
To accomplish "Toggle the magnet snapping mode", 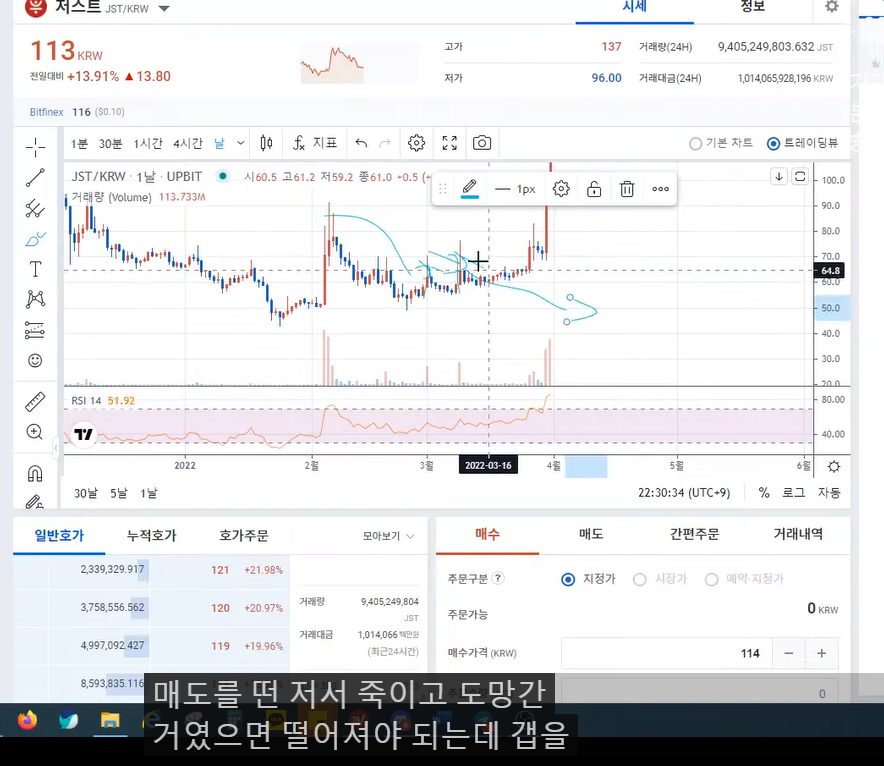I will [35, 473].
